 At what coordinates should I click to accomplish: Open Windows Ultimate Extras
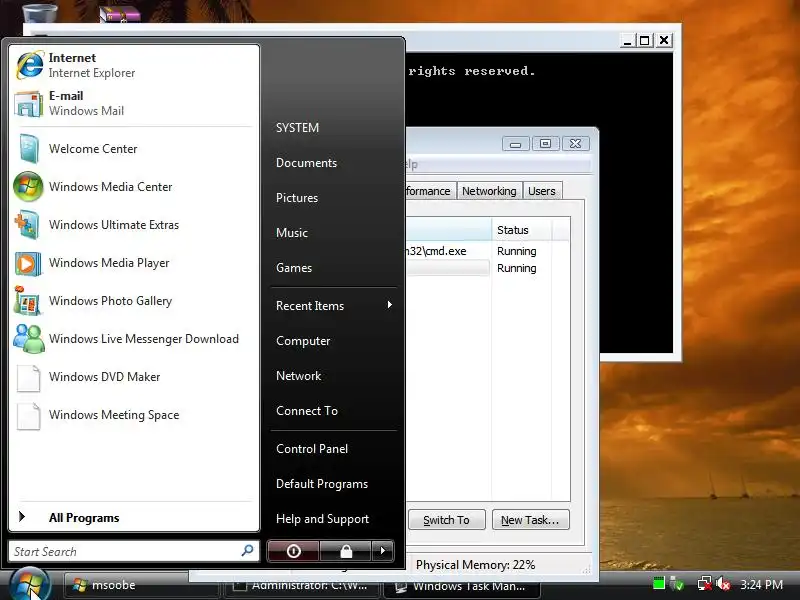click(134, 224)
